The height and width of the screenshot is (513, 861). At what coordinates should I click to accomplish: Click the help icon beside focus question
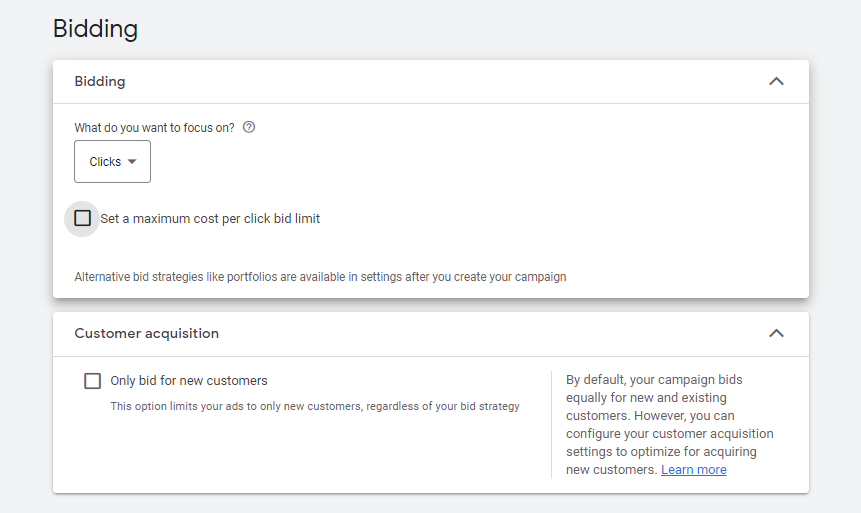click(x=249, y=128)
